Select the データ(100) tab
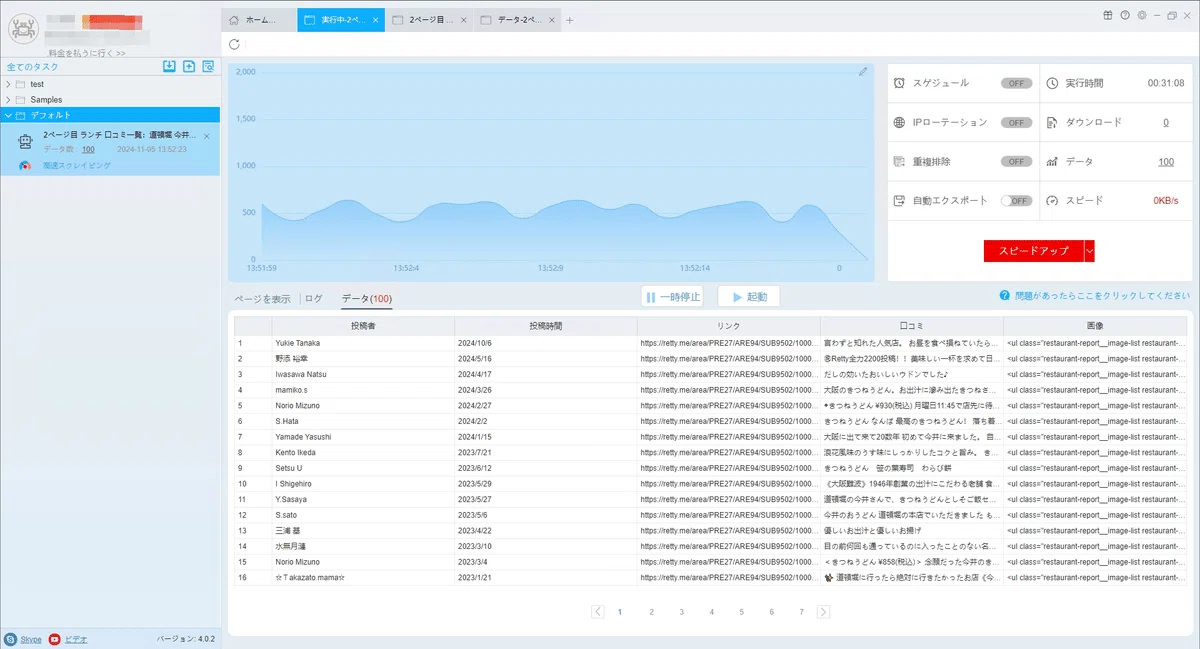1200x649 pixels. click(366, 298)
